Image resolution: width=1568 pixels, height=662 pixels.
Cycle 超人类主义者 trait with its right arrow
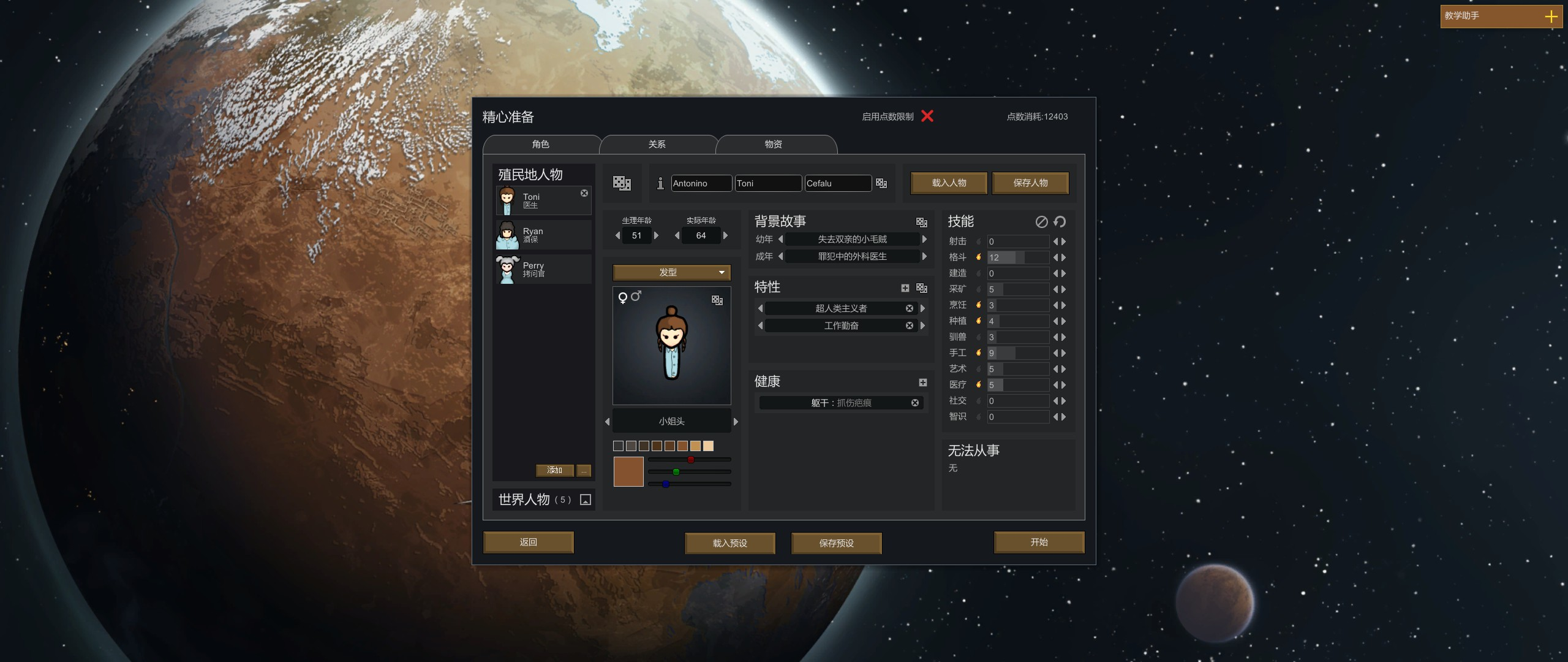pos(922,308)
